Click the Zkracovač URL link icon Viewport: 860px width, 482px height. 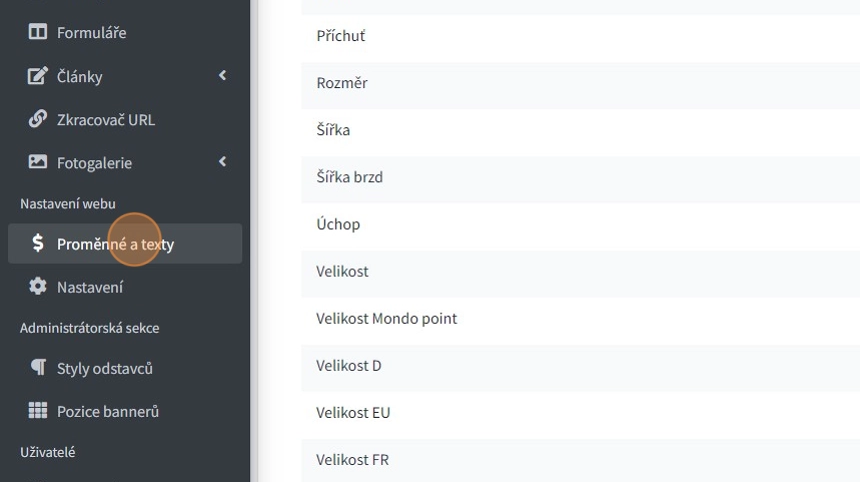pyautogui.click(x=38, y=120)
